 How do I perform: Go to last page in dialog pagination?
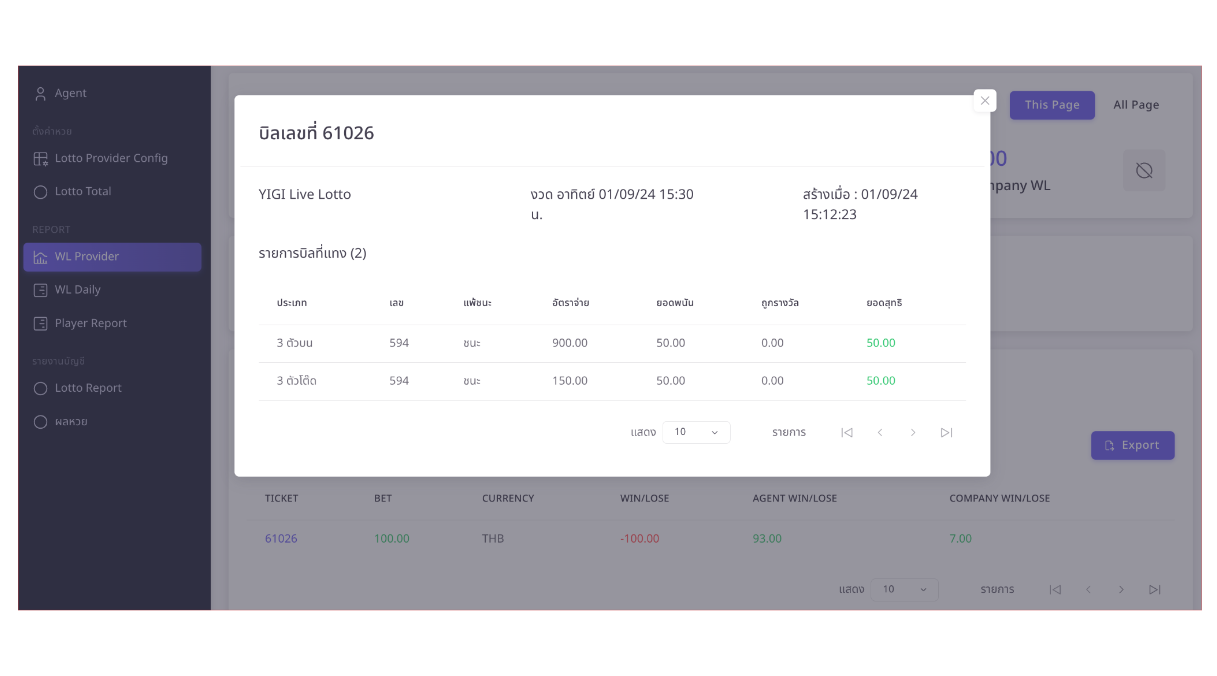pyautogui.click(x=946, y=433)
